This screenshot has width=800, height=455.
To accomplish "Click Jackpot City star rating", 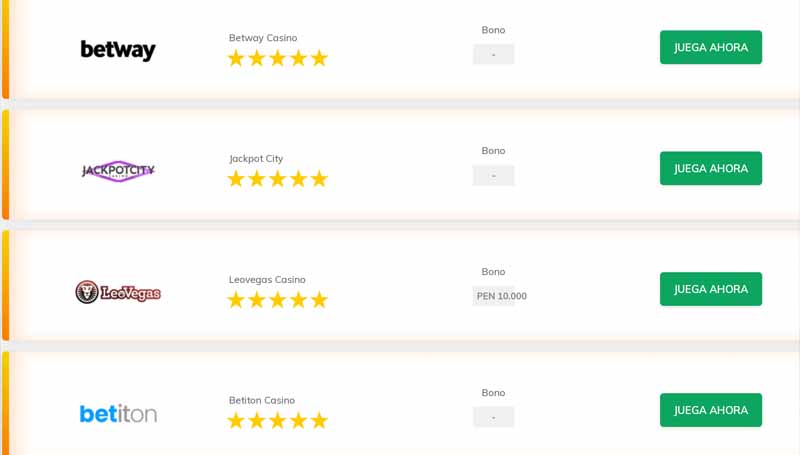I will click(x=277, y=179).
